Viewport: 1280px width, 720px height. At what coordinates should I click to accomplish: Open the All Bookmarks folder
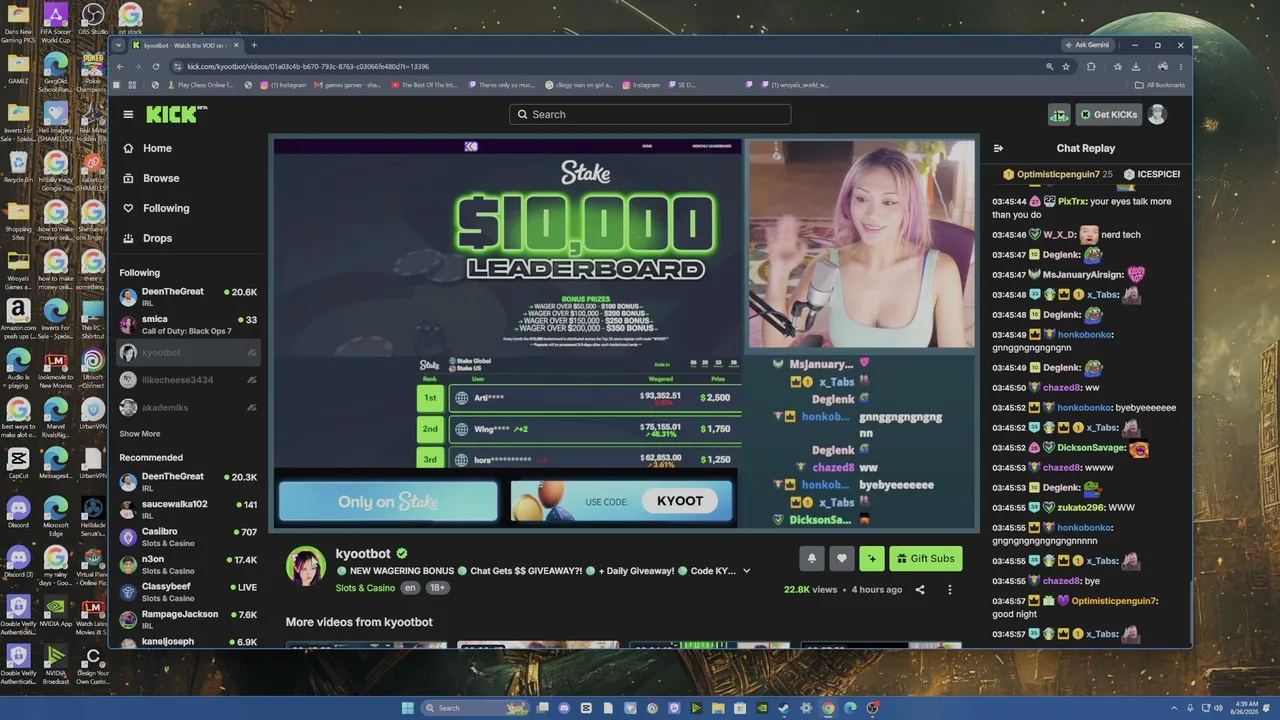[x=1160, y=85]
